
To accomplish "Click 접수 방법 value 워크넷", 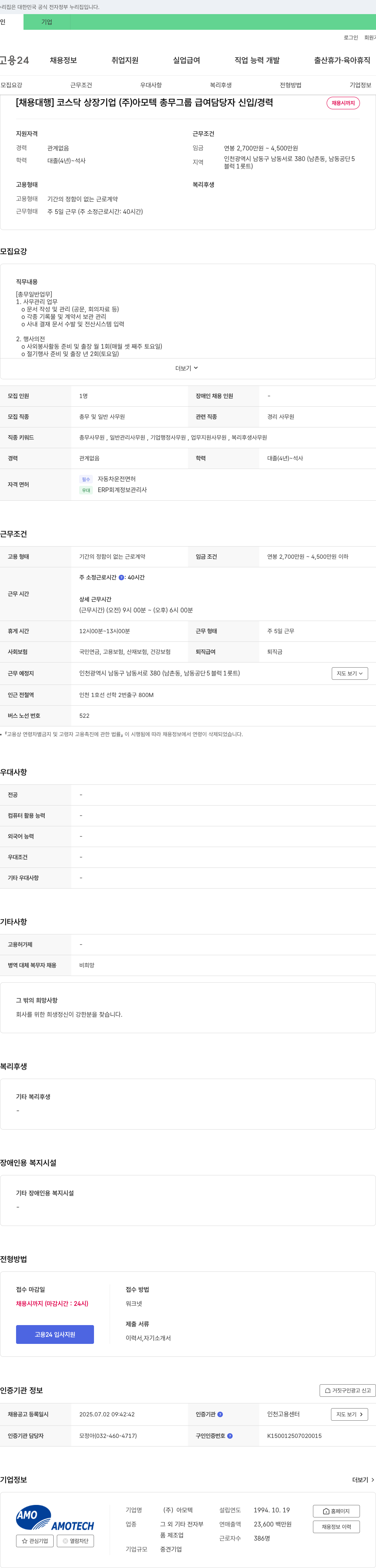I will pos(134,1303).
